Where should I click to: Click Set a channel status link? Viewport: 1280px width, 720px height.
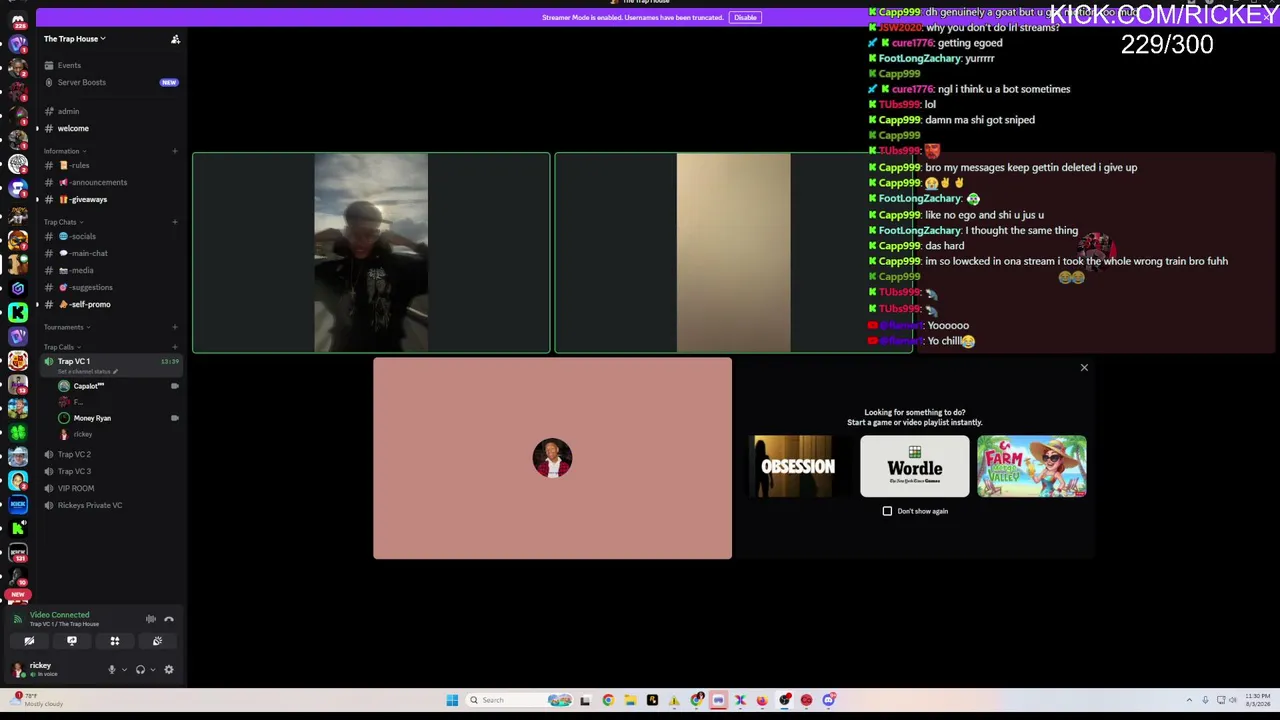87,372
